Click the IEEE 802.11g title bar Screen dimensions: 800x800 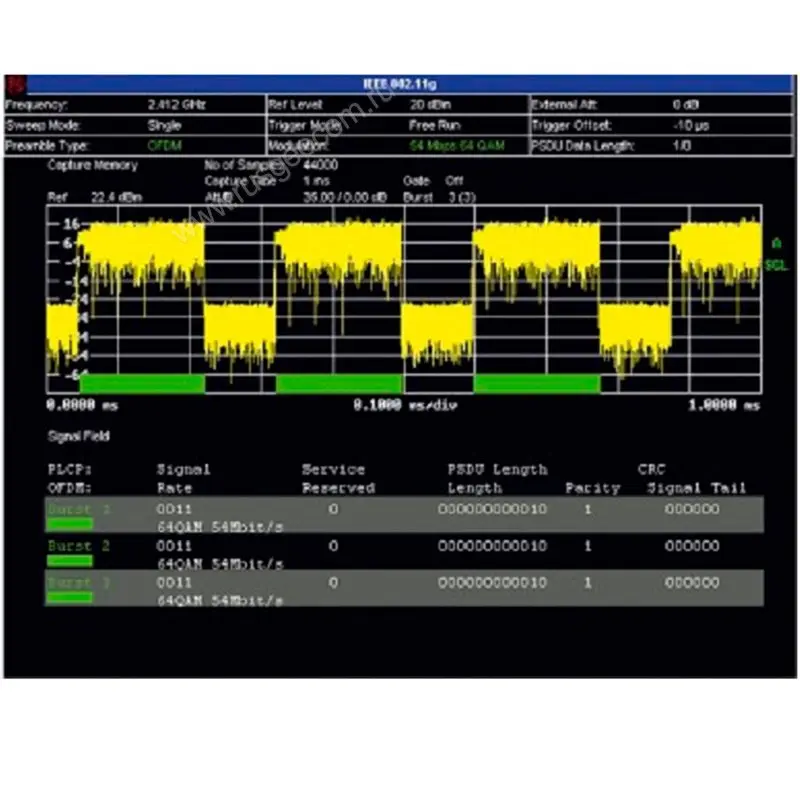[x=400, y=84]
